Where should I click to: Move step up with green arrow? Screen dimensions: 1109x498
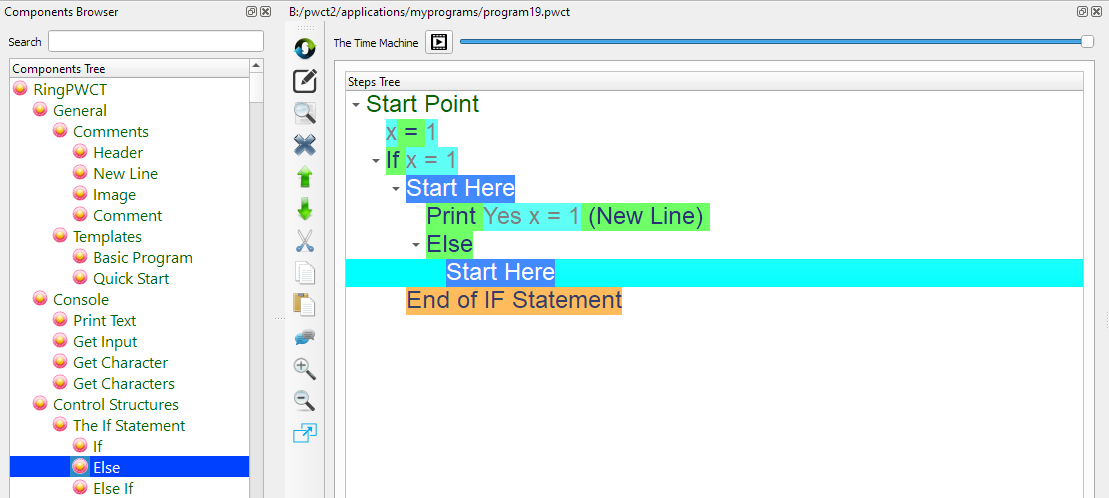point(305,177)
